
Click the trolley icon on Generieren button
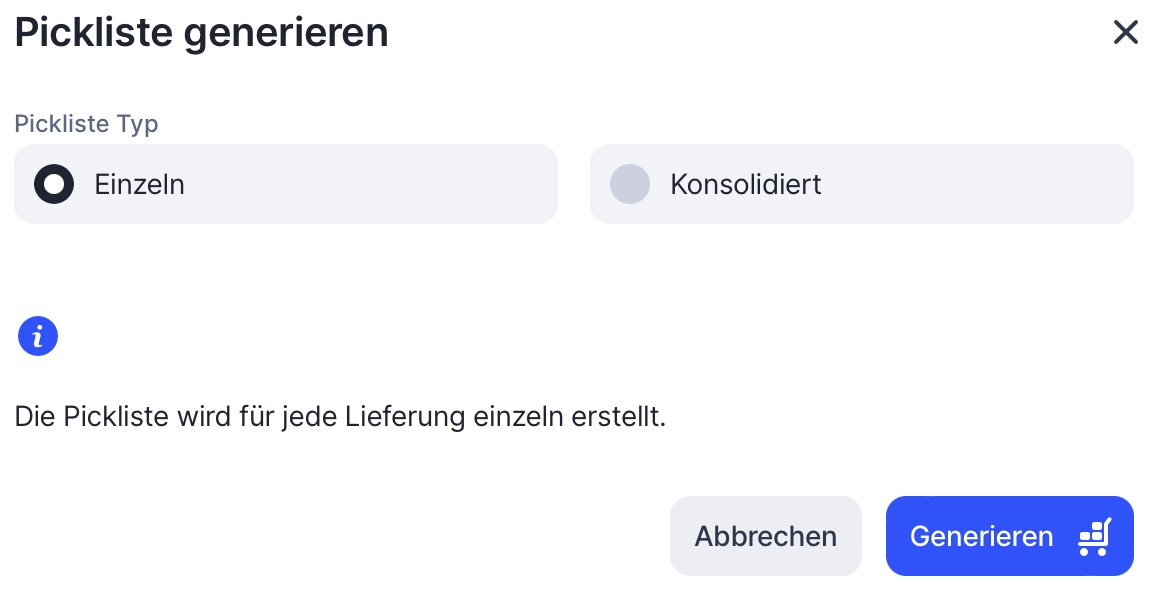coord(1094,537)
